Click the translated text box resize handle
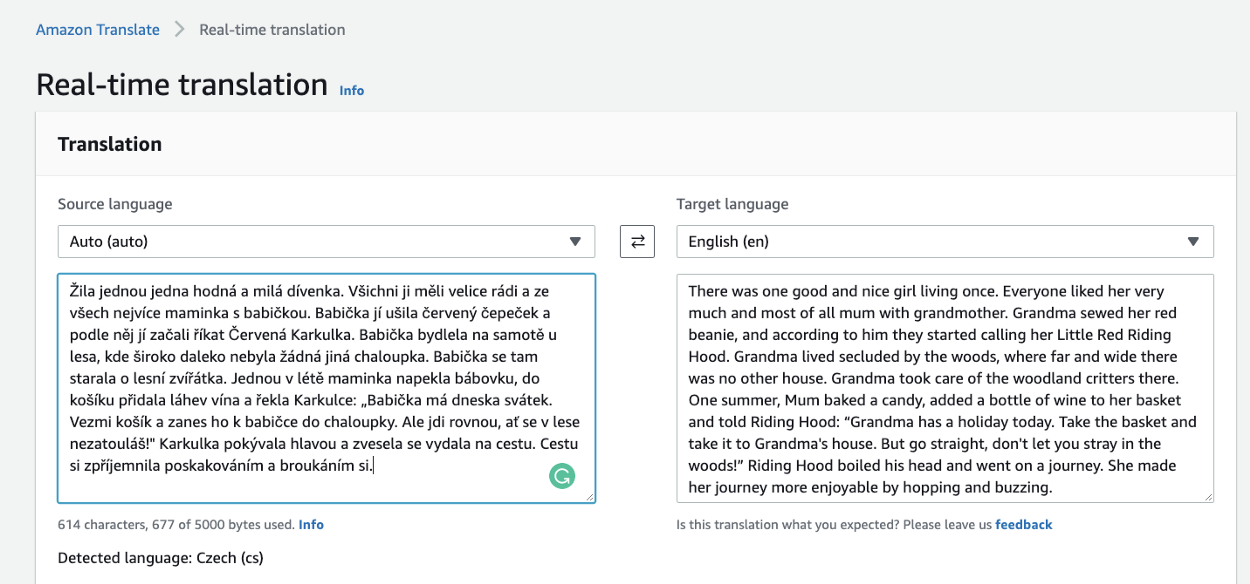Image resolution: width=1250 pixels, height=584 pixels. click(1208, 496)
